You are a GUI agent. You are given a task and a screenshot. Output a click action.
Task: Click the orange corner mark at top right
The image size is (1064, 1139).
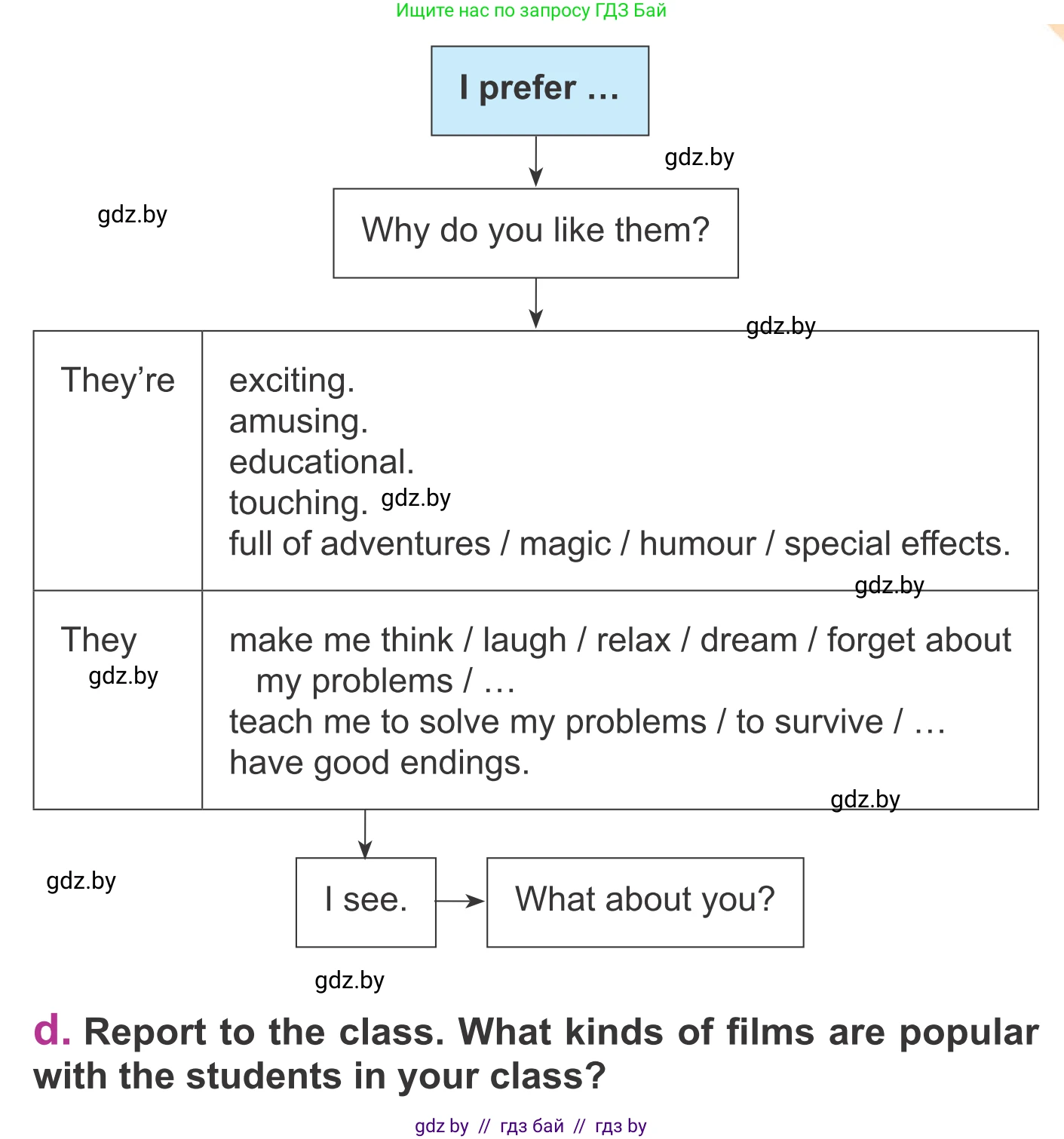point(1056,32)
